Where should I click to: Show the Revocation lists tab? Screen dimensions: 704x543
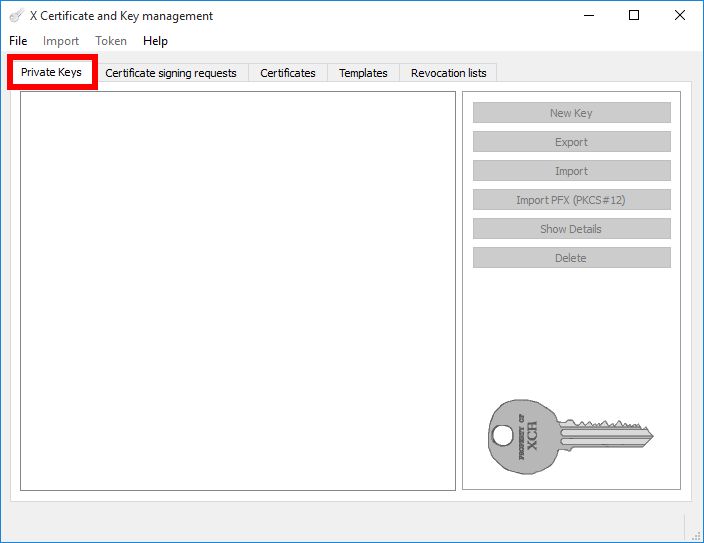click(448, 73)
